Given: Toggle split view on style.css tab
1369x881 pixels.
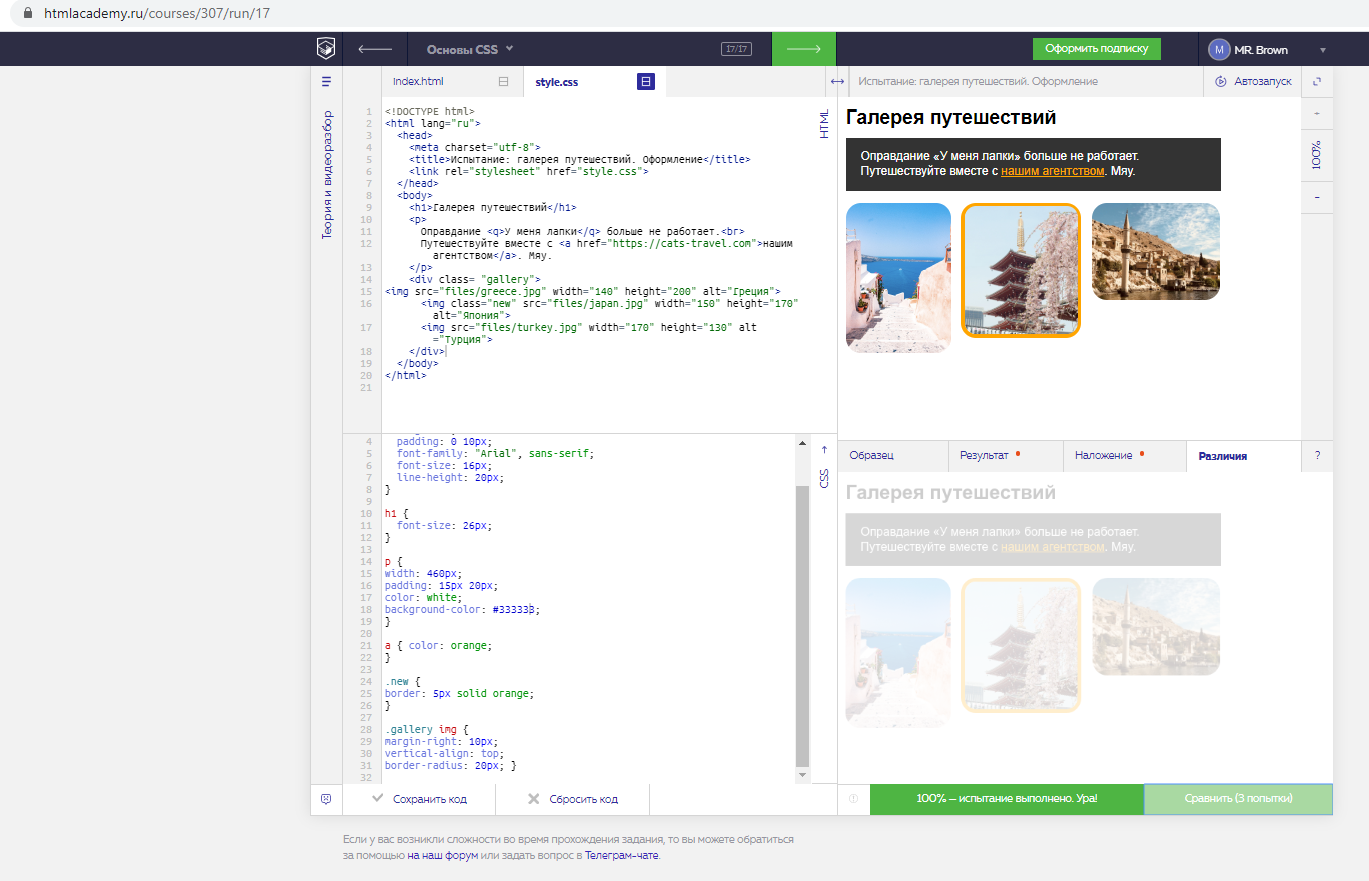Looking at the screenshot, I should click(x=646, y=82).
